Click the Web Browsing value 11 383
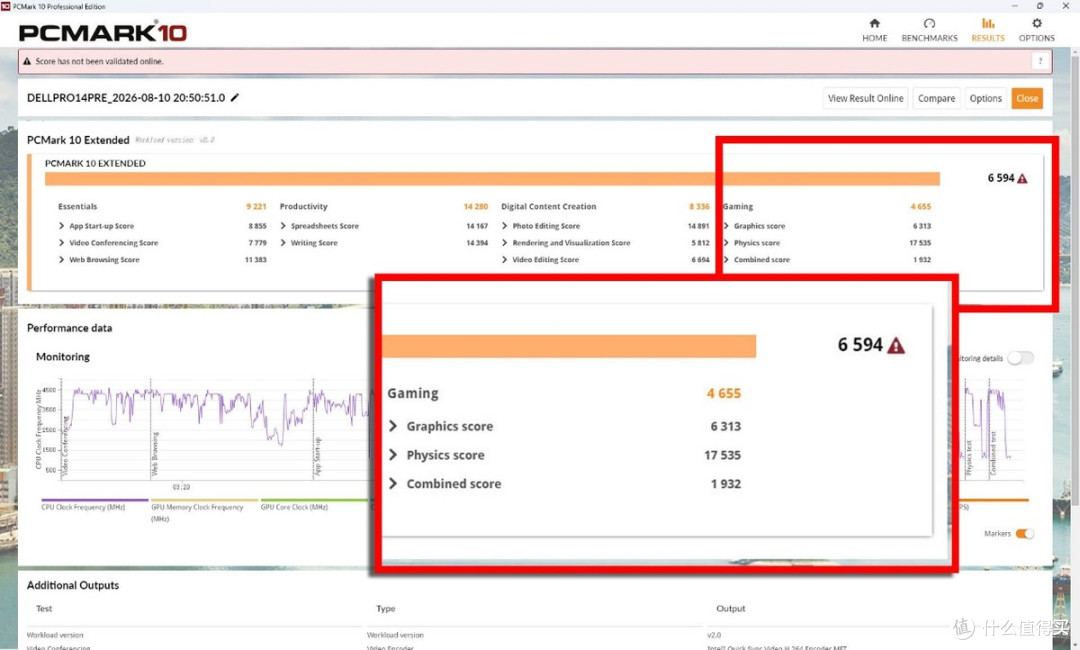 (x=256, y=260)
